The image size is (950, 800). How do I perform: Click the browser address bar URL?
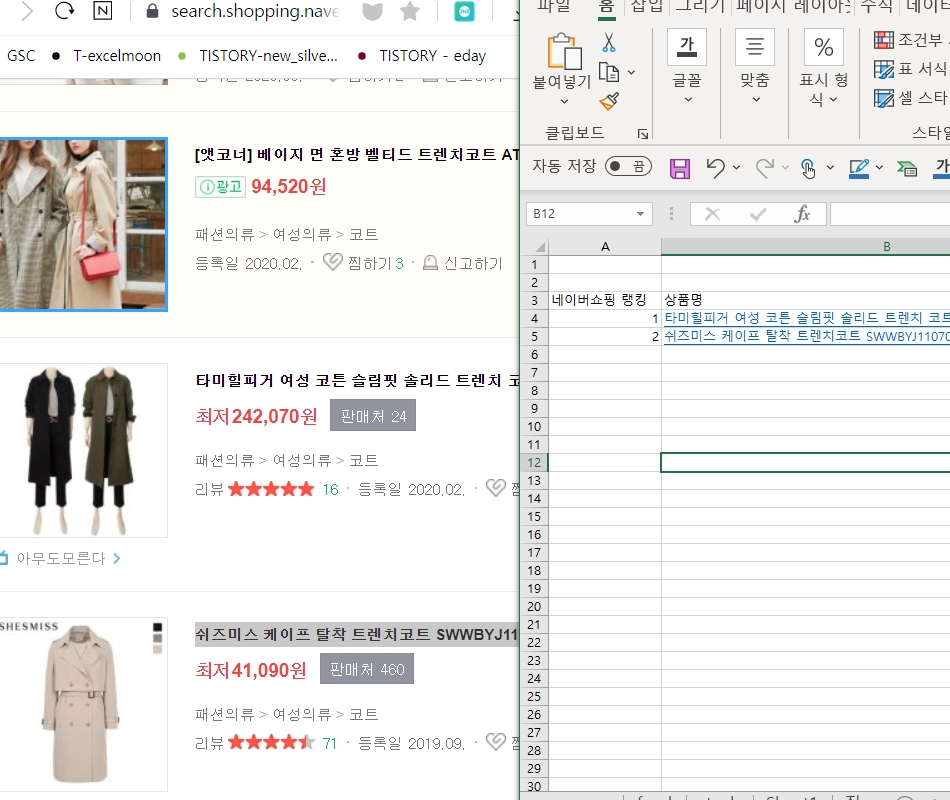(x=255, y=11)
